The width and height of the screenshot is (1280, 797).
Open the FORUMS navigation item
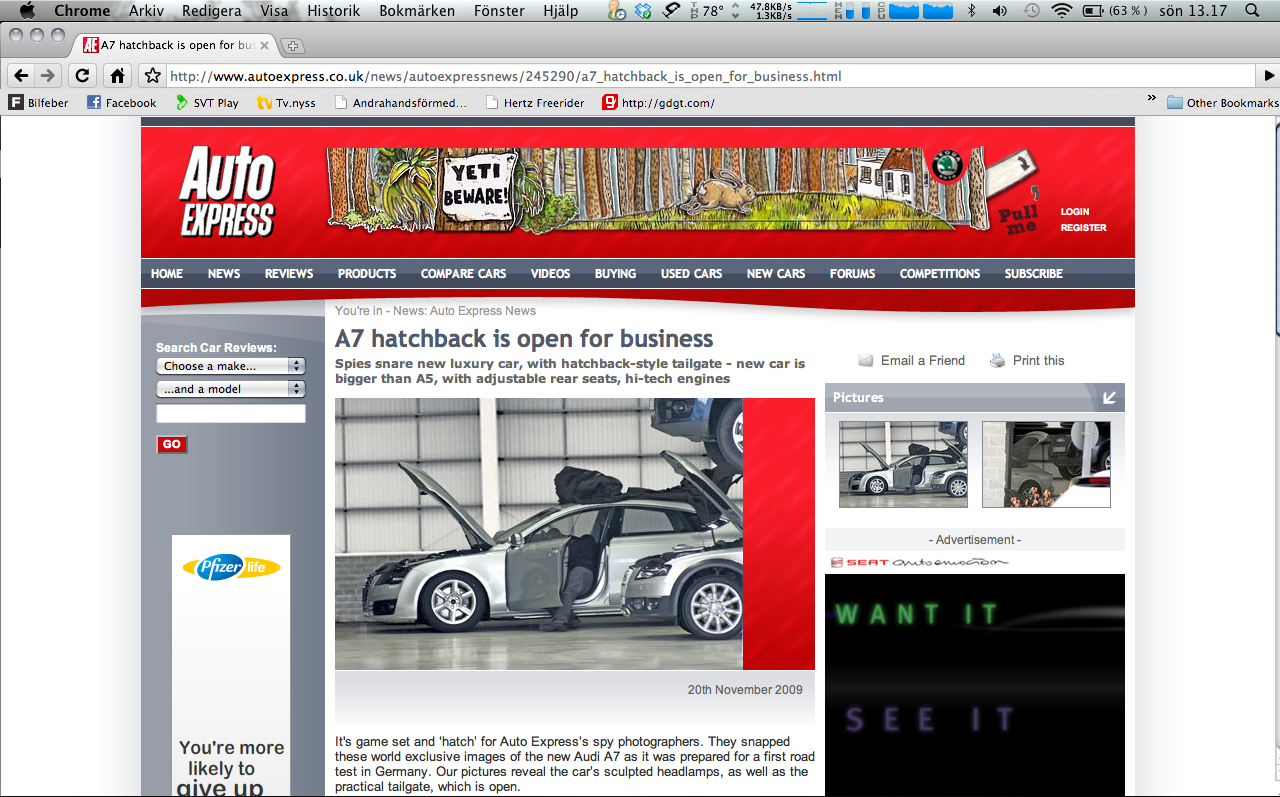coord(852,274)
